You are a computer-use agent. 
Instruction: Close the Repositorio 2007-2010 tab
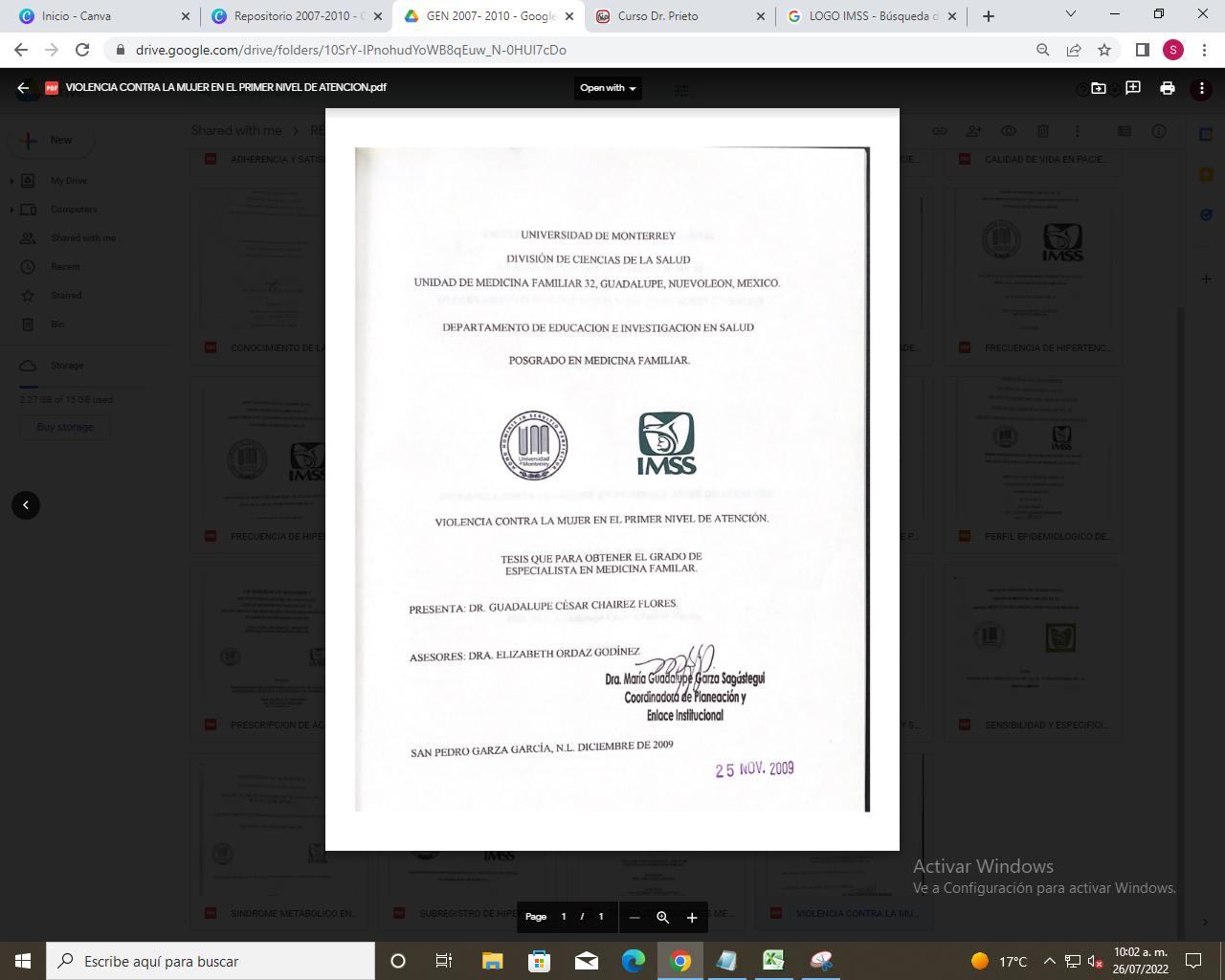377,16
